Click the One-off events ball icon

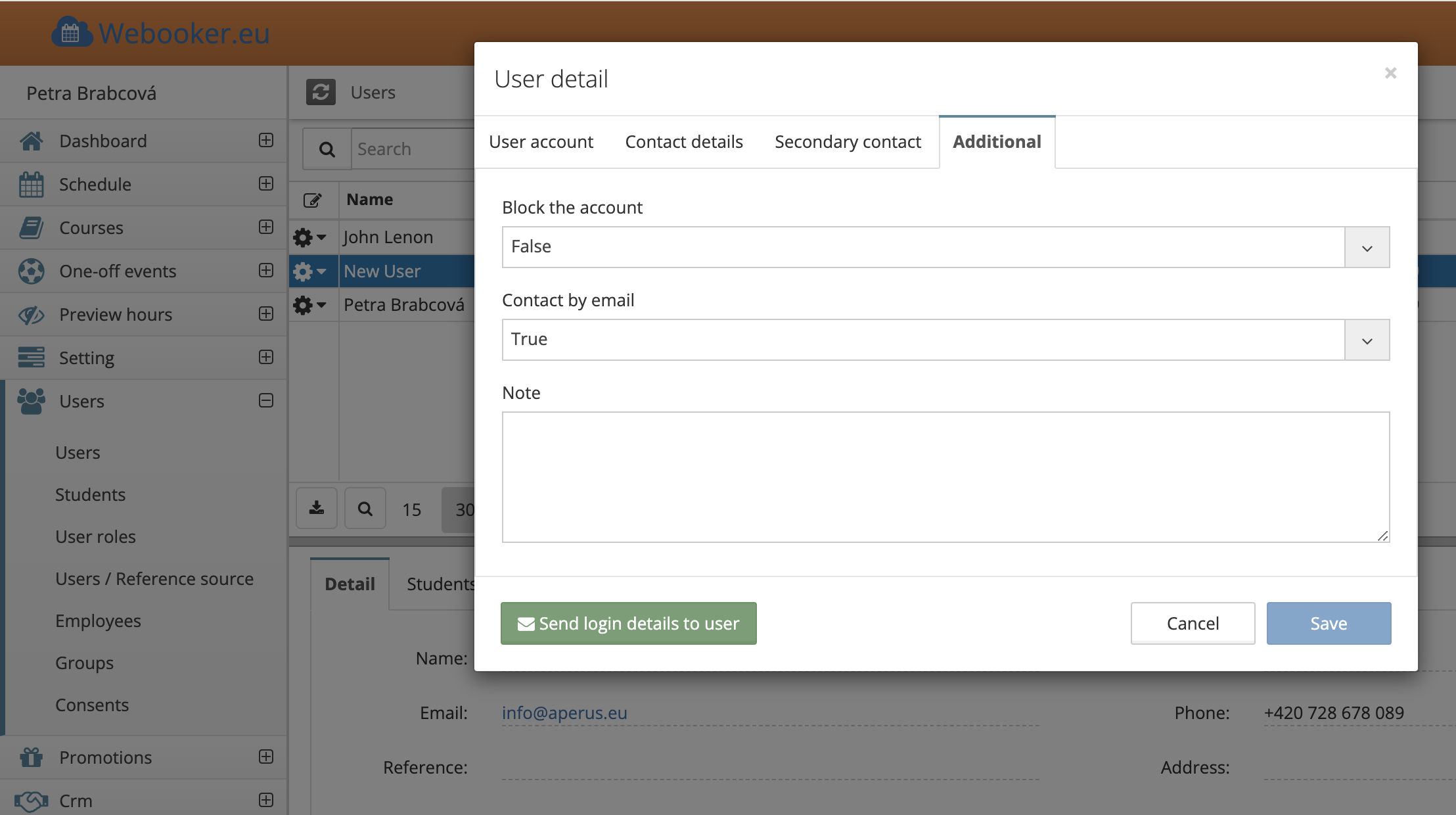tap(31, 271)
